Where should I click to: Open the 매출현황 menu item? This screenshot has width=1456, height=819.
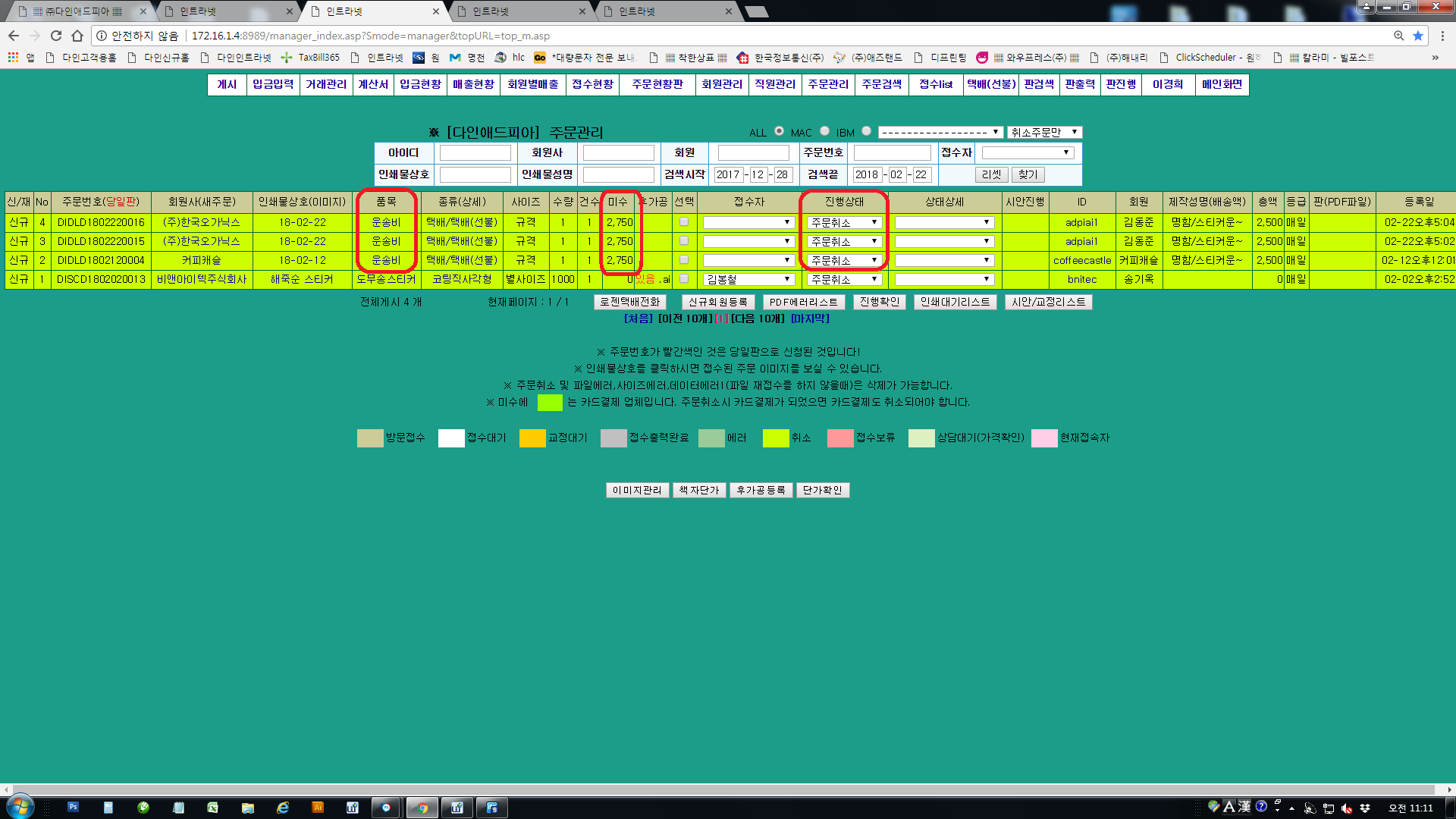click(473, 84)
